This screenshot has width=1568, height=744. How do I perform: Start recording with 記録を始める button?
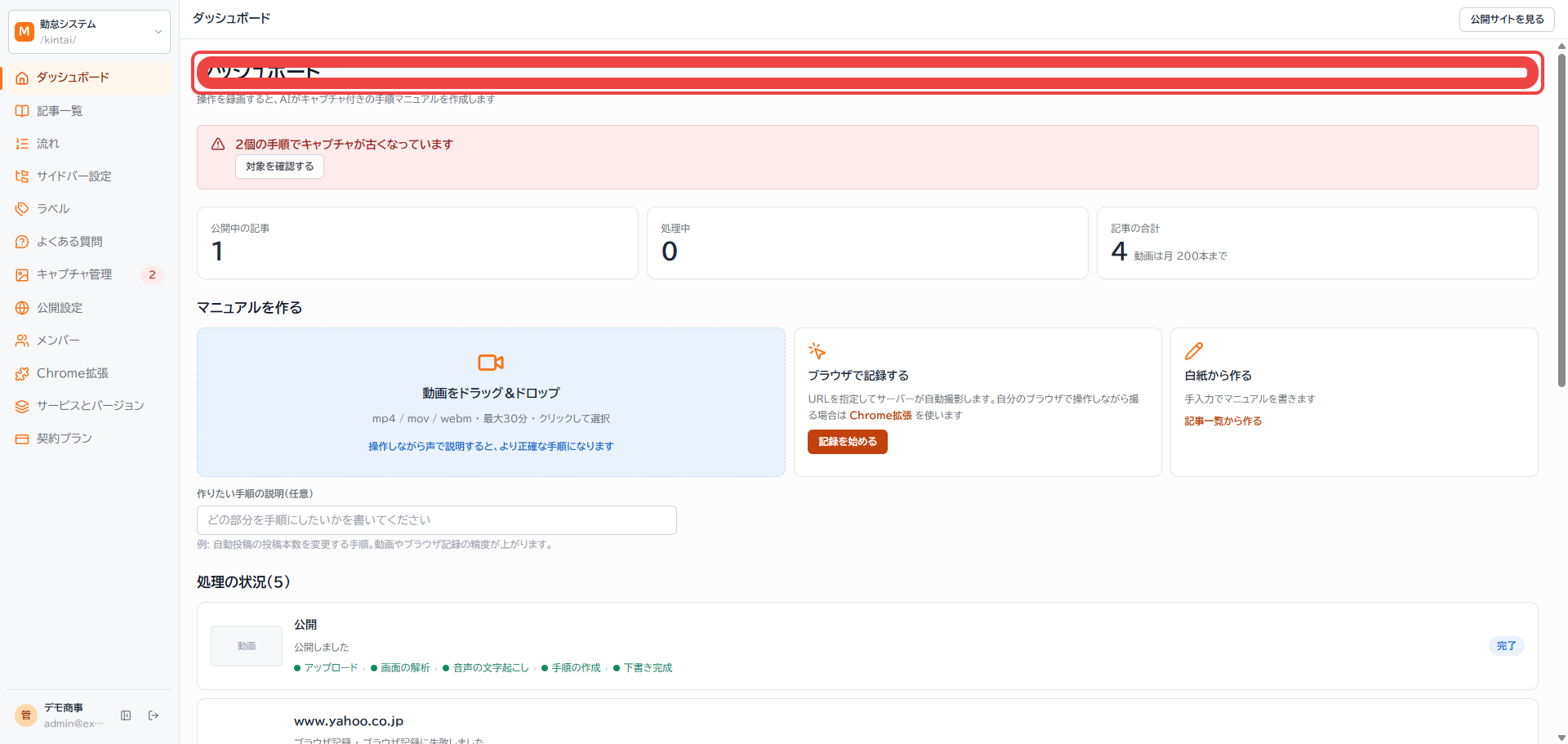click(848, 442)
